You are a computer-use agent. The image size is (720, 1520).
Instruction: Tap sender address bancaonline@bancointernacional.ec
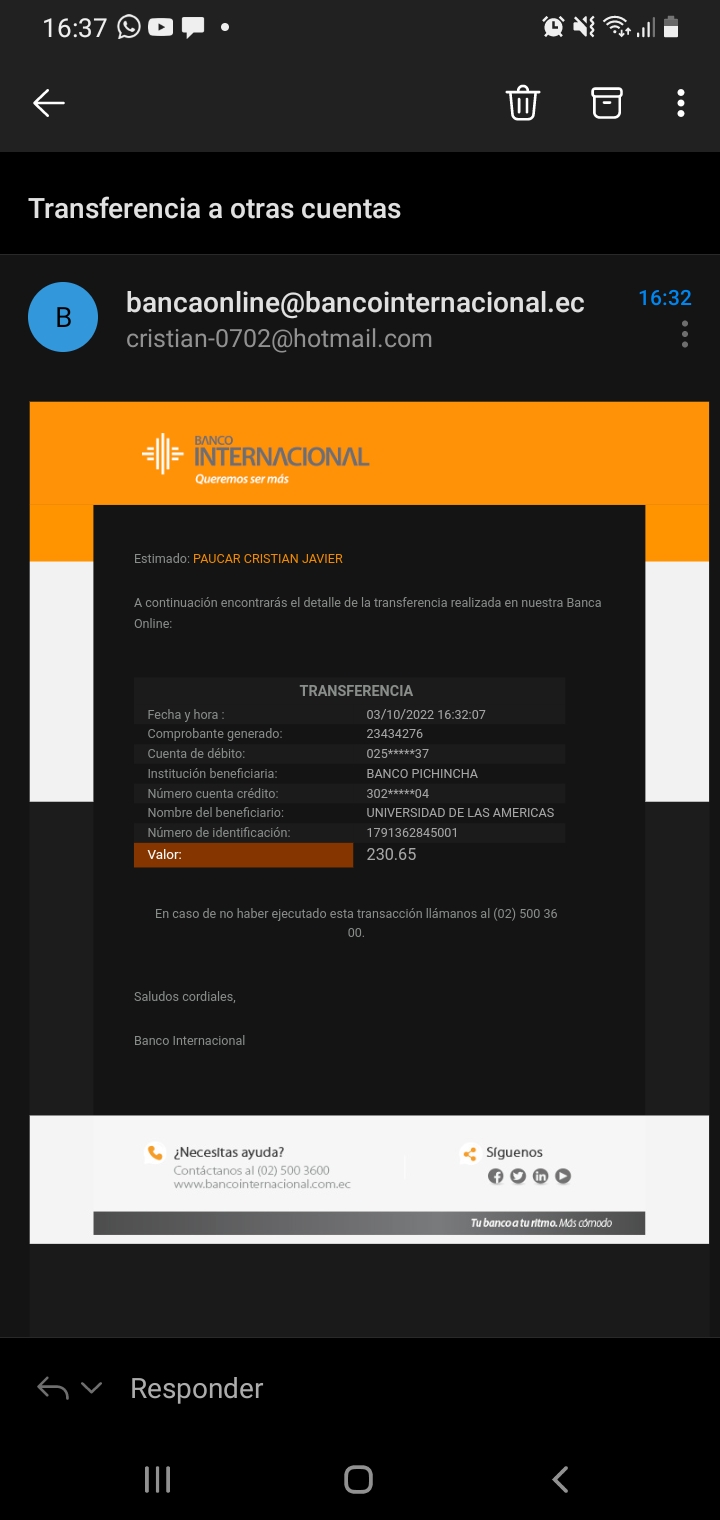[x=355, y=302]
